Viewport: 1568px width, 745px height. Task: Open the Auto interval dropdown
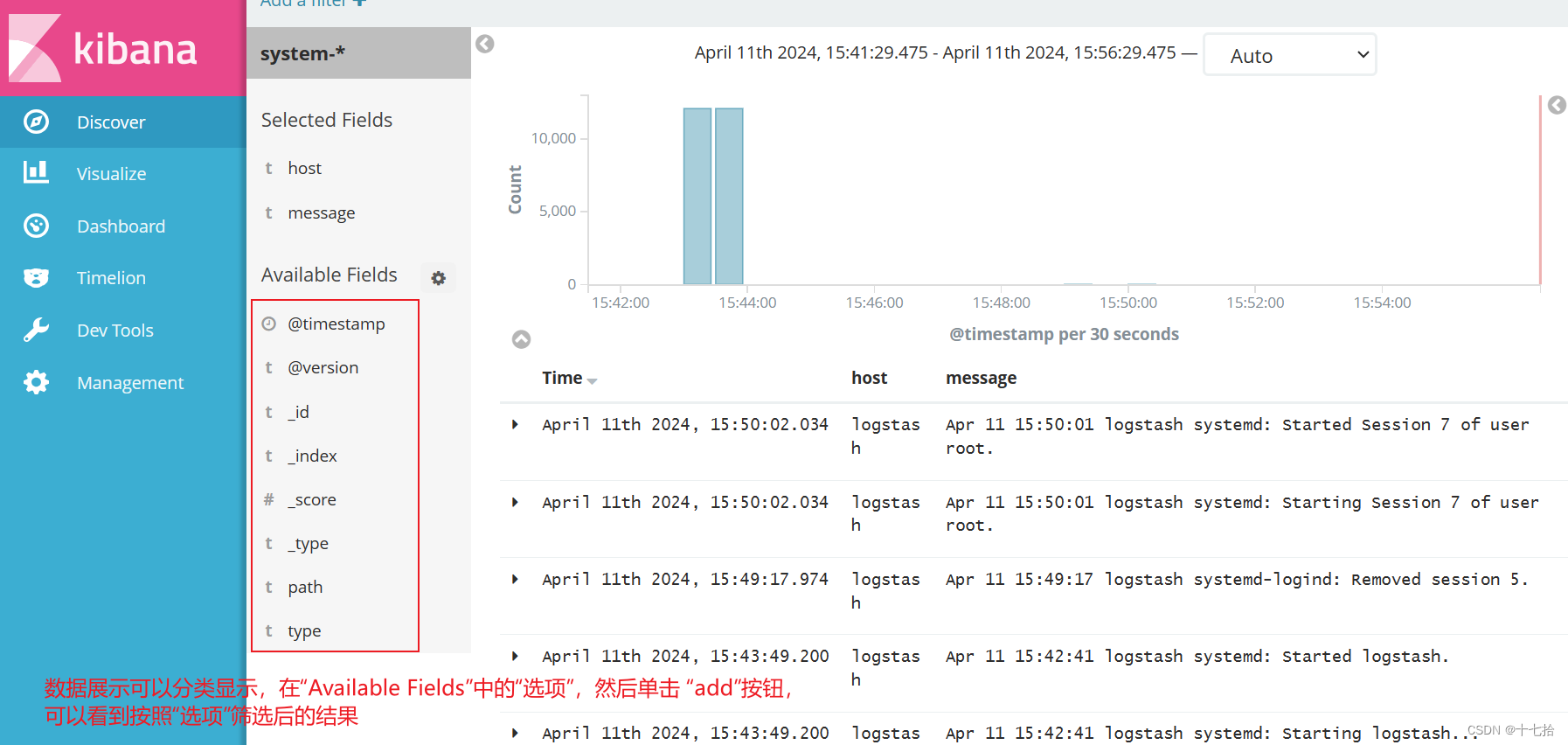[1290, 54]
